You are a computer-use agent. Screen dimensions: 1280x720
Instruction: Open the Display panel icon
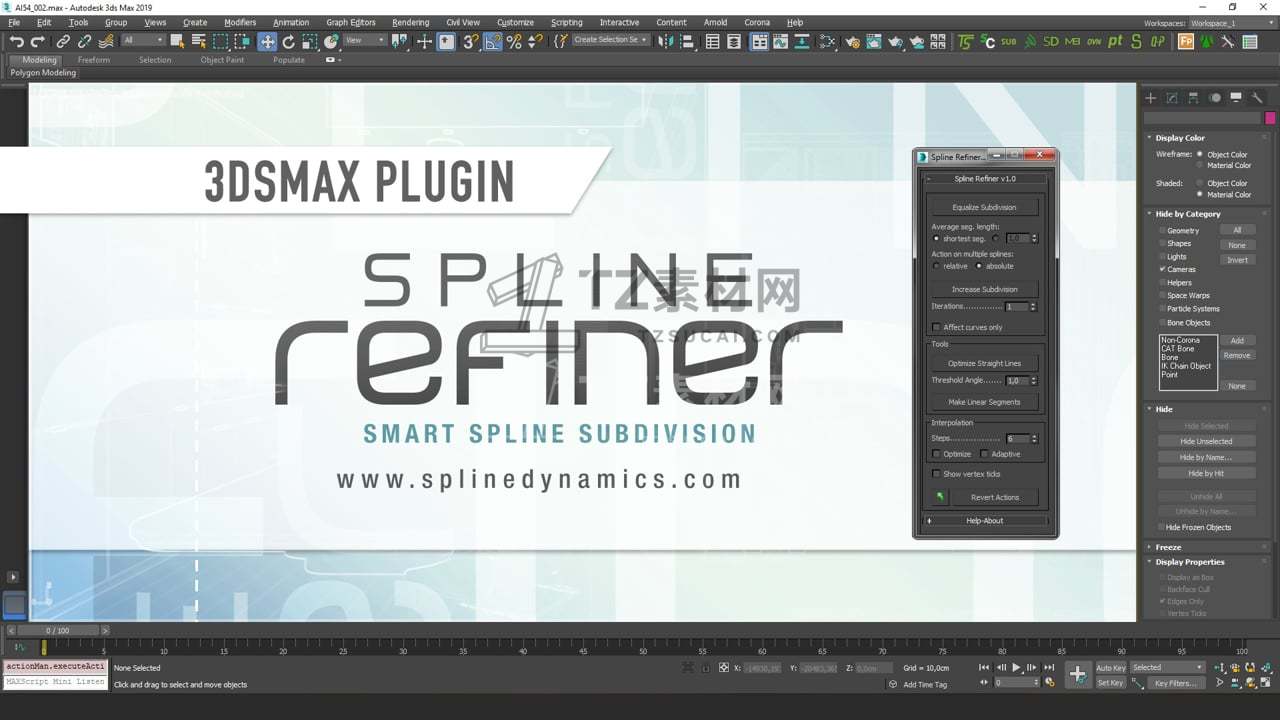(1236, 98)
